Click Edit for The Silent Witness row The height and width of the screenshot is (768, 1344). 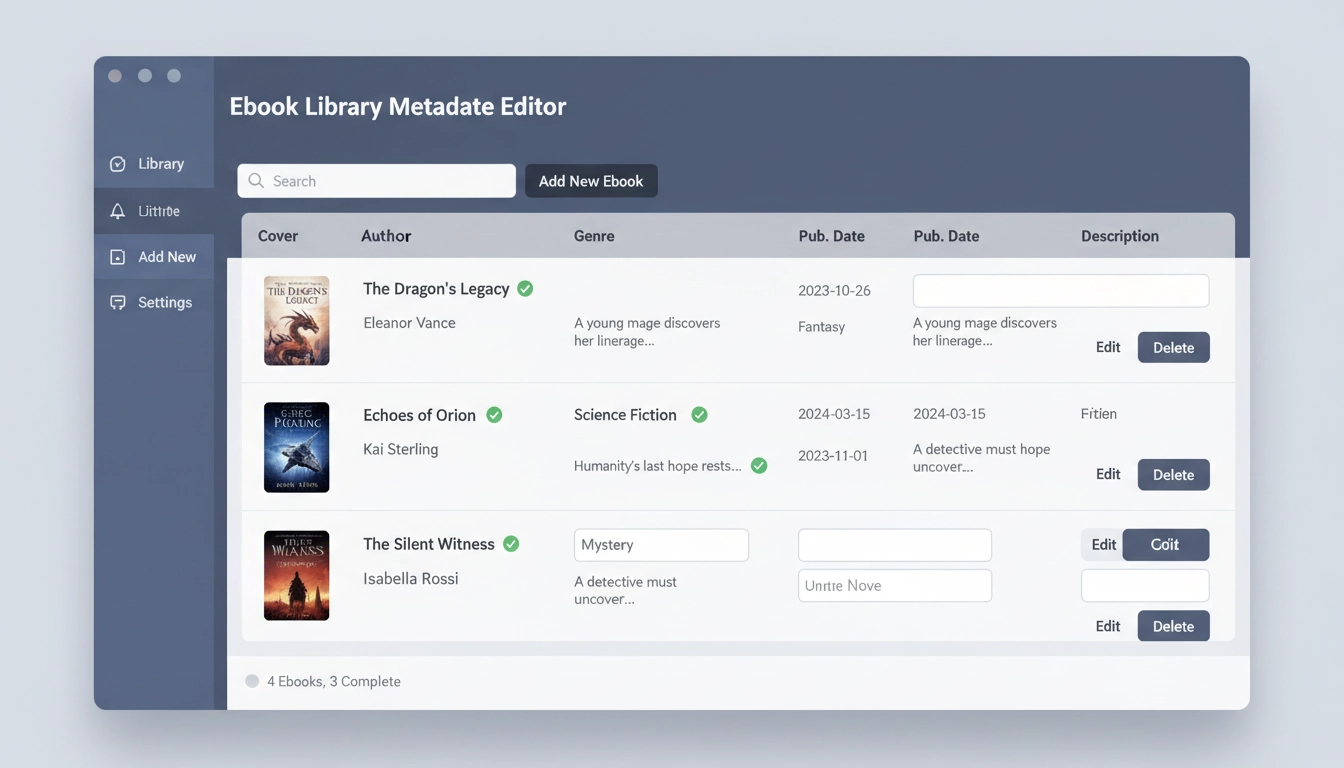tap(1103, 544)
